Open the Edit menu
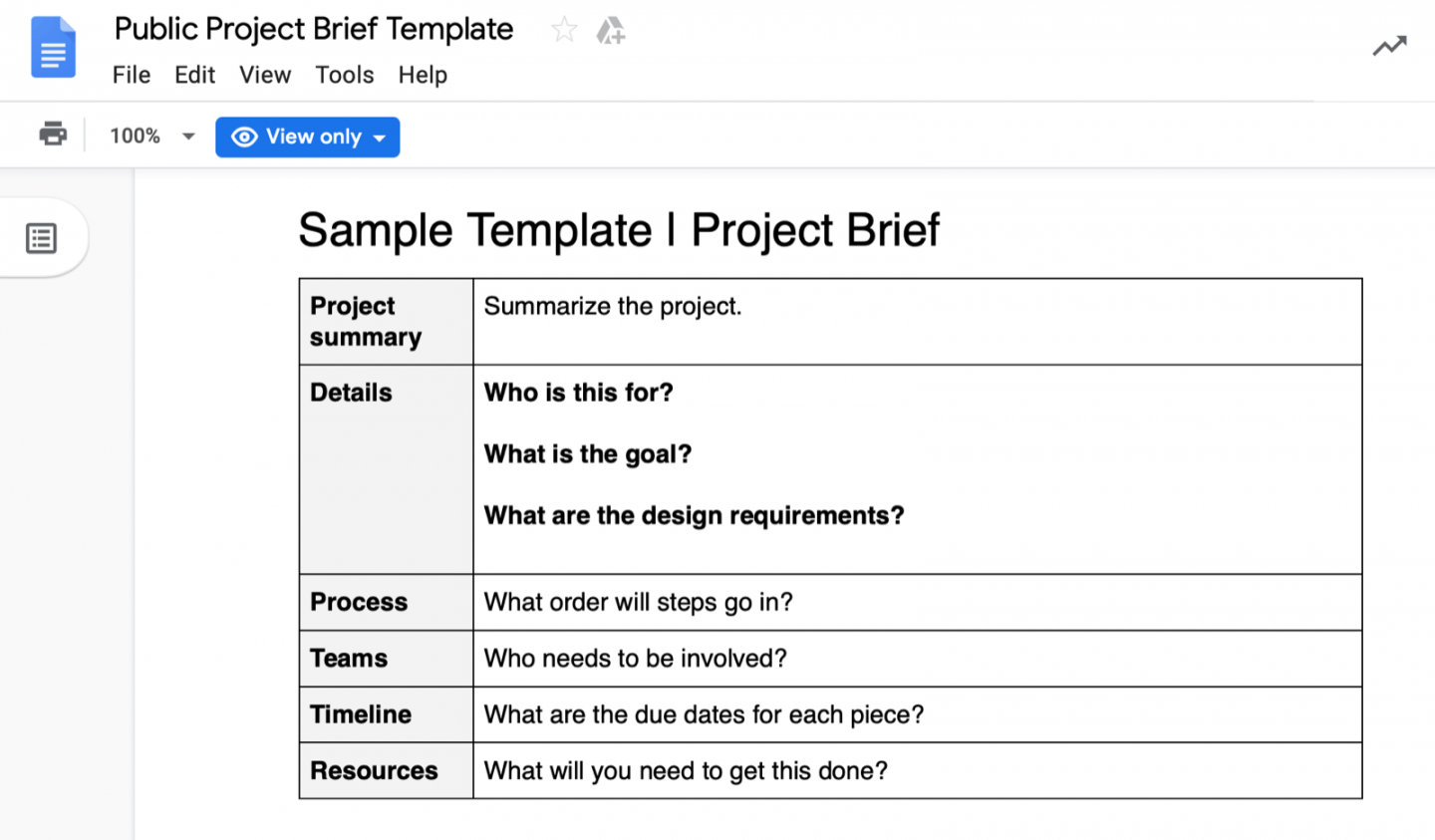This screenshot has height=840, width=1435. tap(194, 75)
